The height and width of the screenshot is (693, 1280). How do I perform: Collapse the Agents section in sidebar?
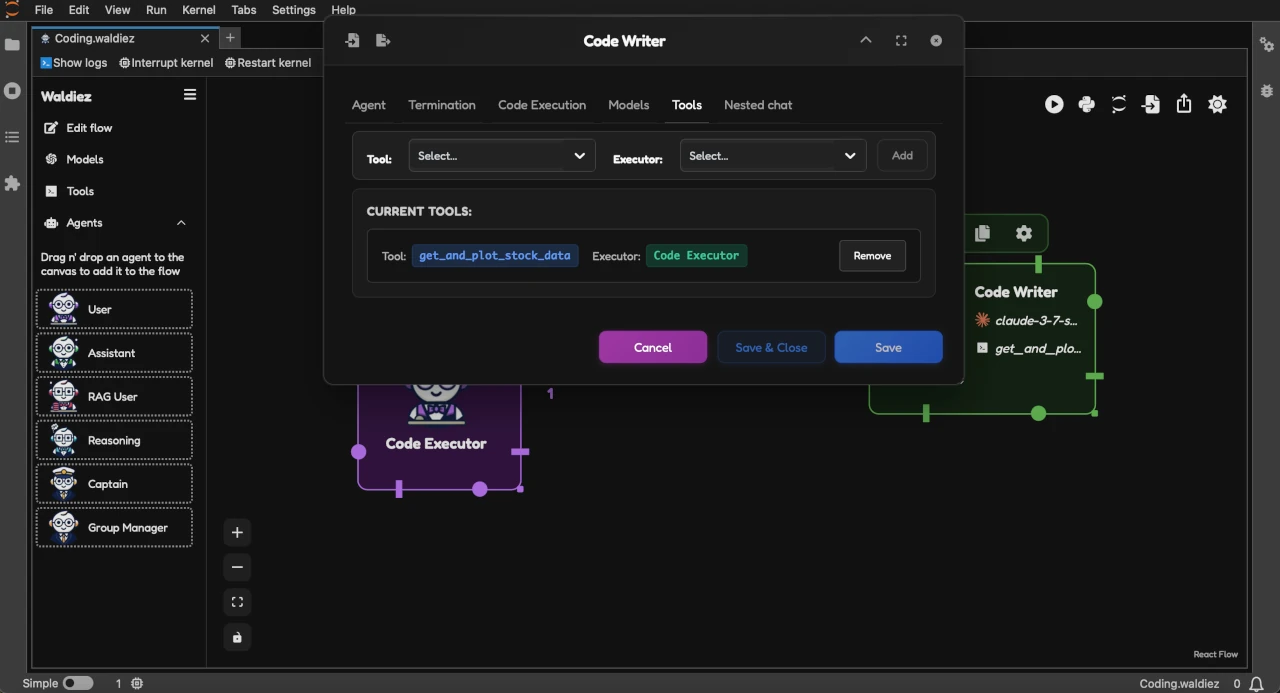[x=181, y=222]
